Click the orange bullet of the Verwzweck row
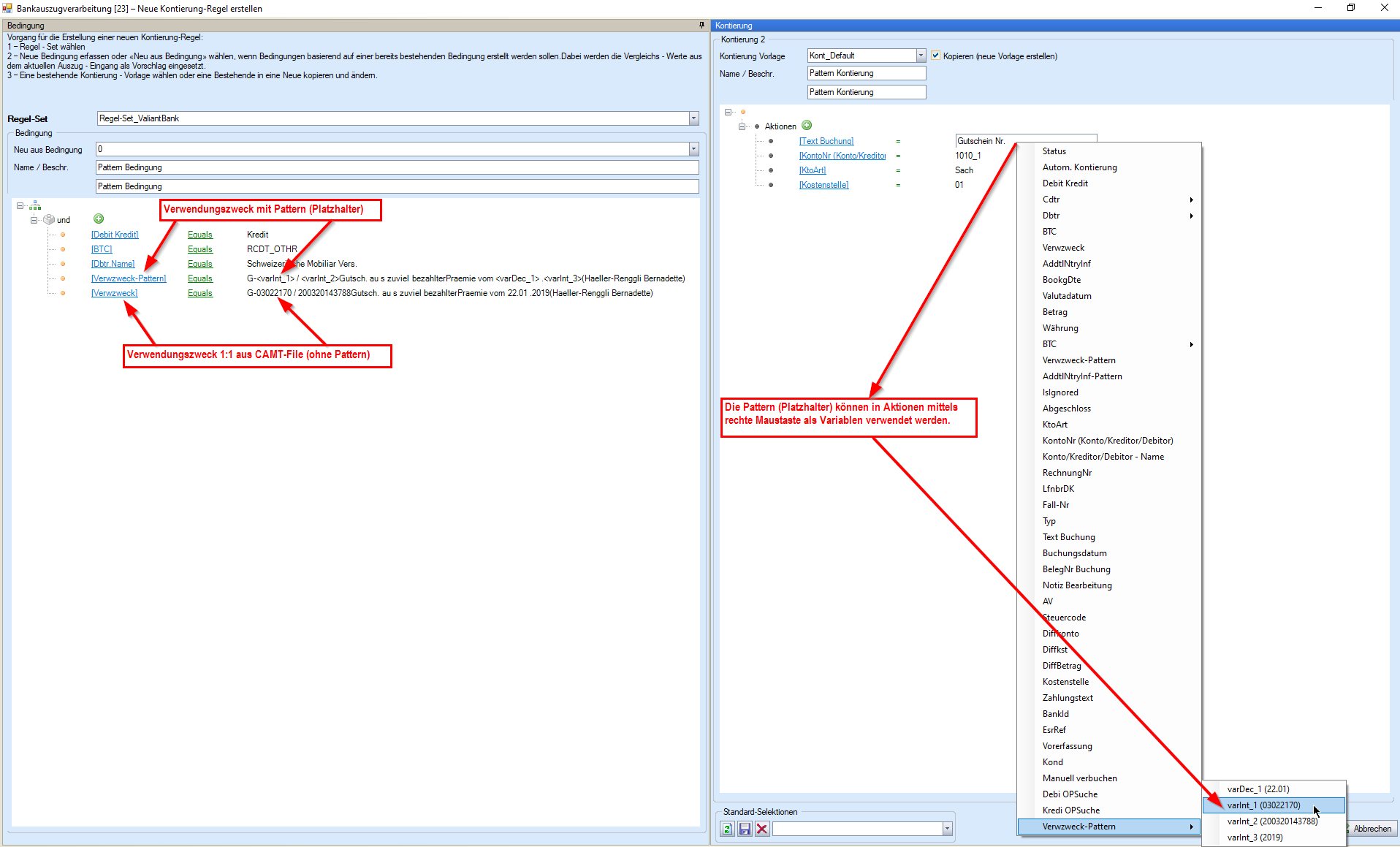1400x847 pixels. point(63,293)
